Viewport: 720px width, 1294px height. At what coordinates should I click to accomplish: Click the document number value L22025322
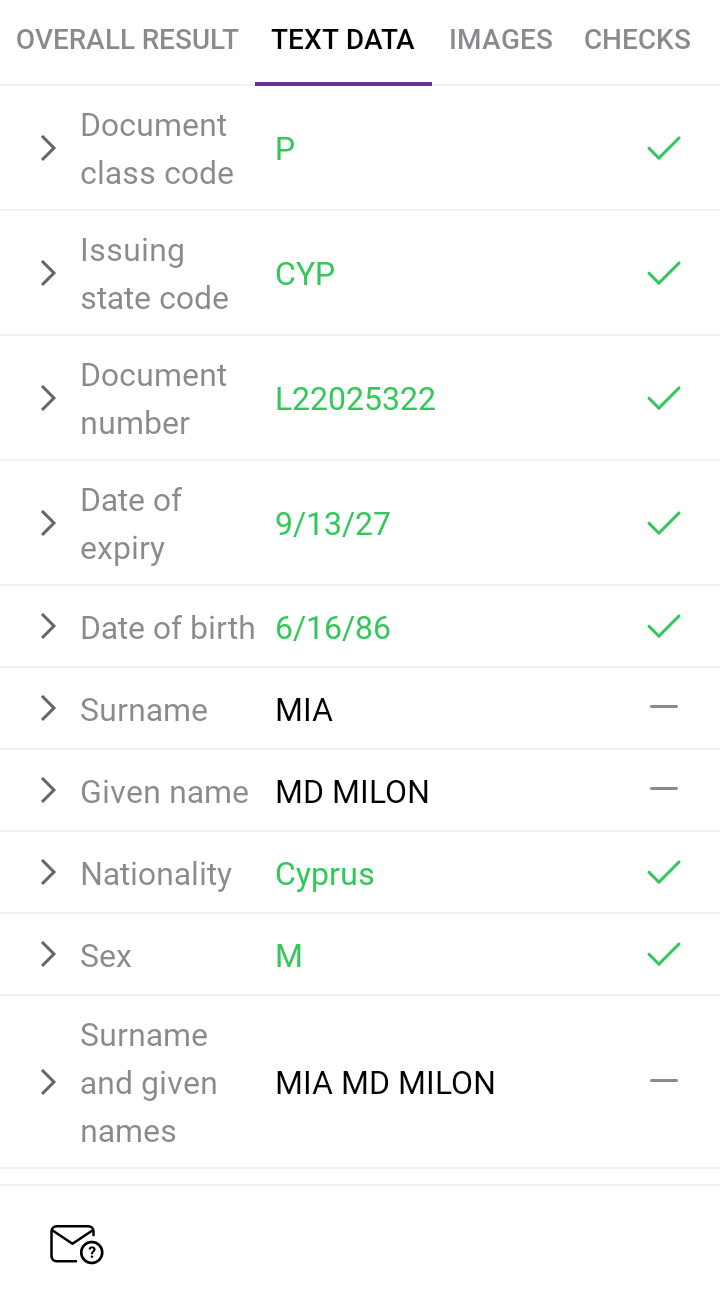pyautogui.click(x=356, y=399)
